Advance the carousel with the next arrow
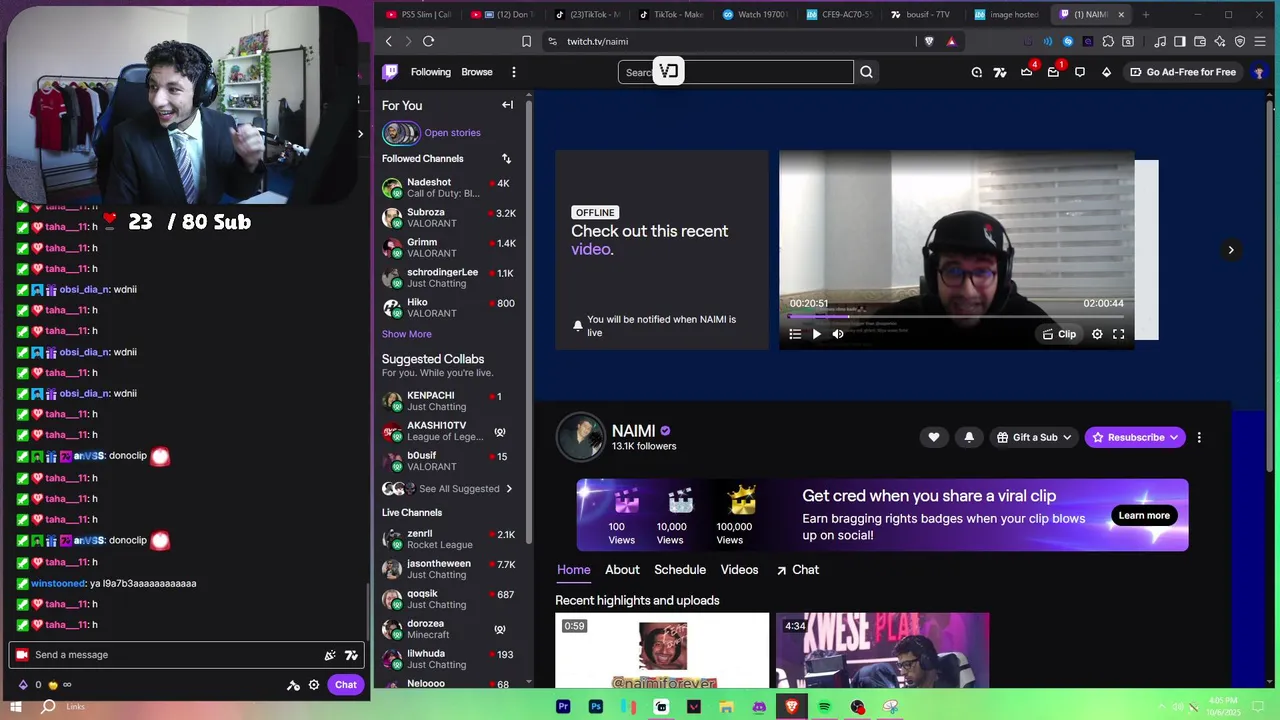 tap(1231, 250)
